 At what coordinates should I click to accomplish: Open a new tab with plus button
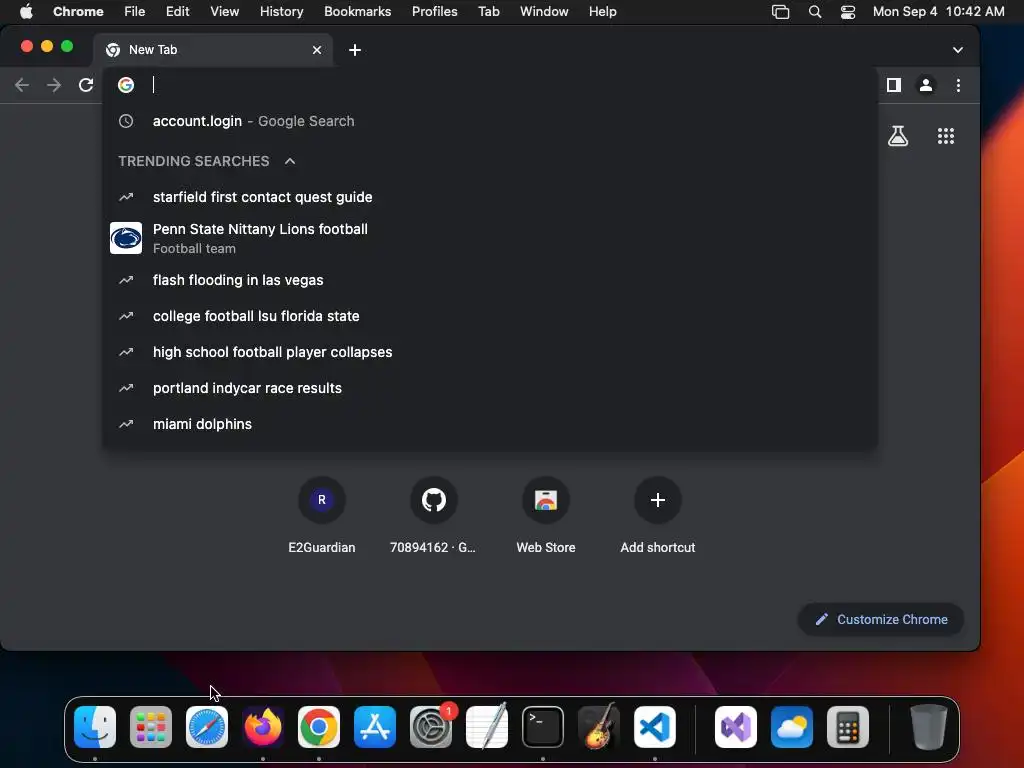[355, 50]
